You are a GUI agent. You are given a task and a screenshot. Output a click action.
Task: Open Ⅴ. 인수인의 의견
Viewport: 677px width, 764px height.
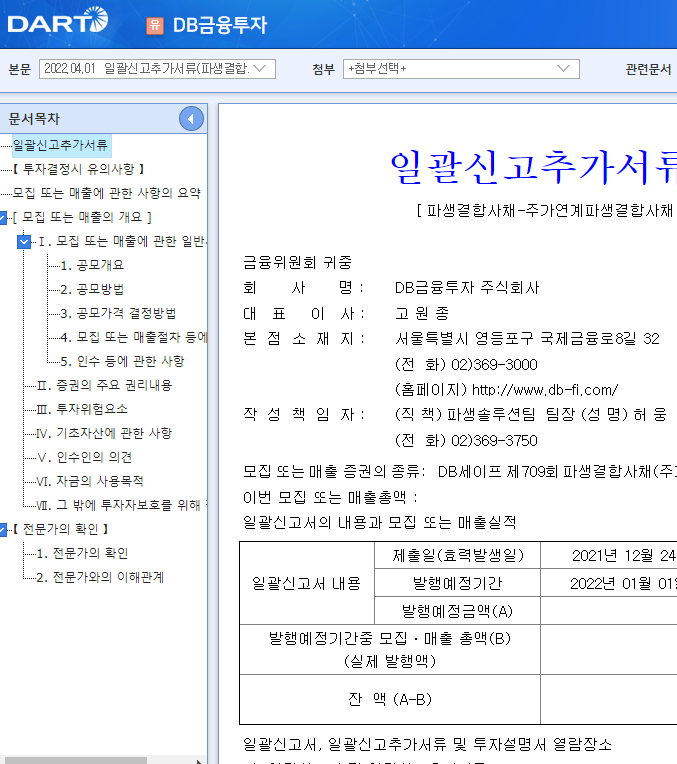(84, 457)
